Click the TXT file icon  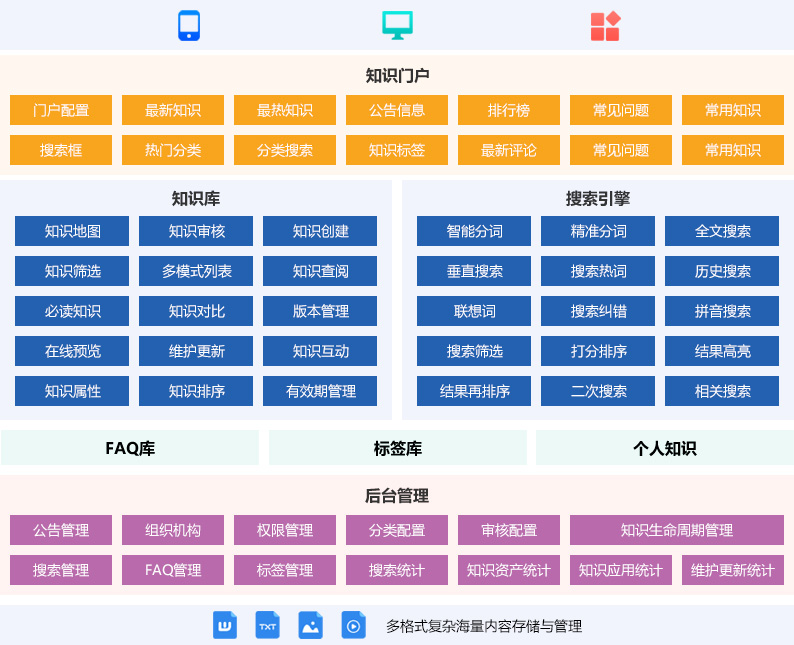coord(268,626)
